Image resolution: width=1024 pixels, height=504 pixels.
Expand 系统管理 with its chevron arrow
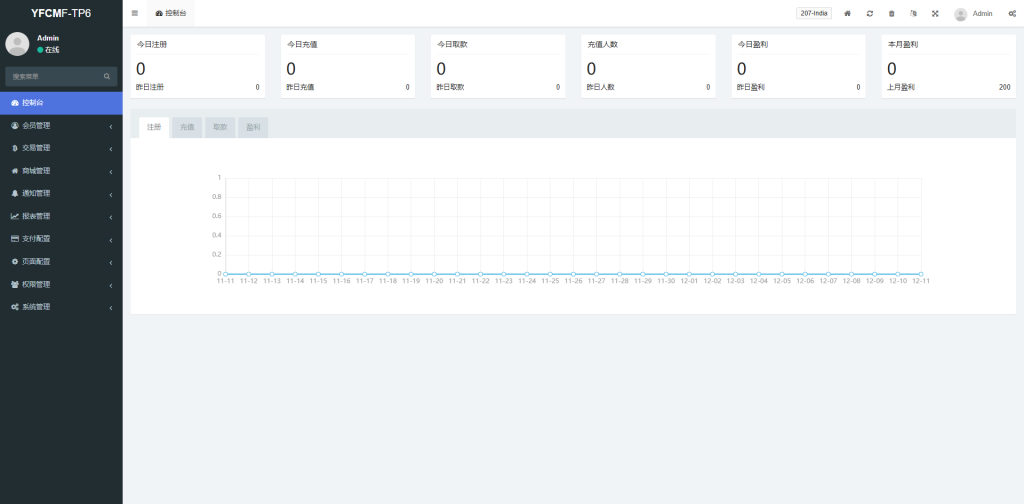tap(111, 308)
